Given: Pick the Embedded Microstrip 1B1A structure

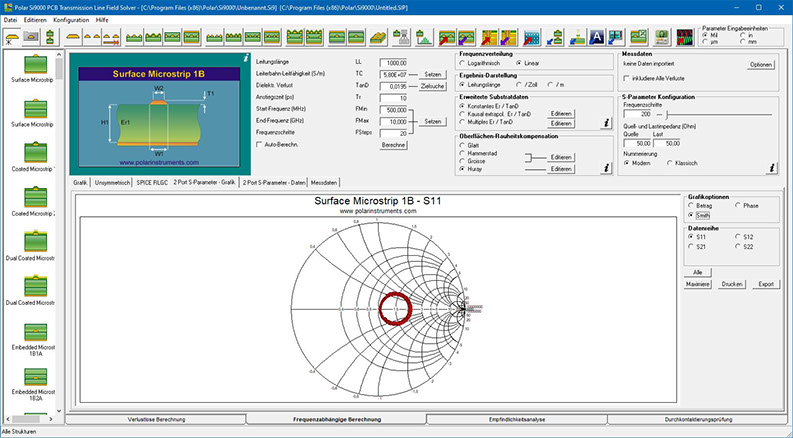Looking at the screenshot, I should click(33, 331).
